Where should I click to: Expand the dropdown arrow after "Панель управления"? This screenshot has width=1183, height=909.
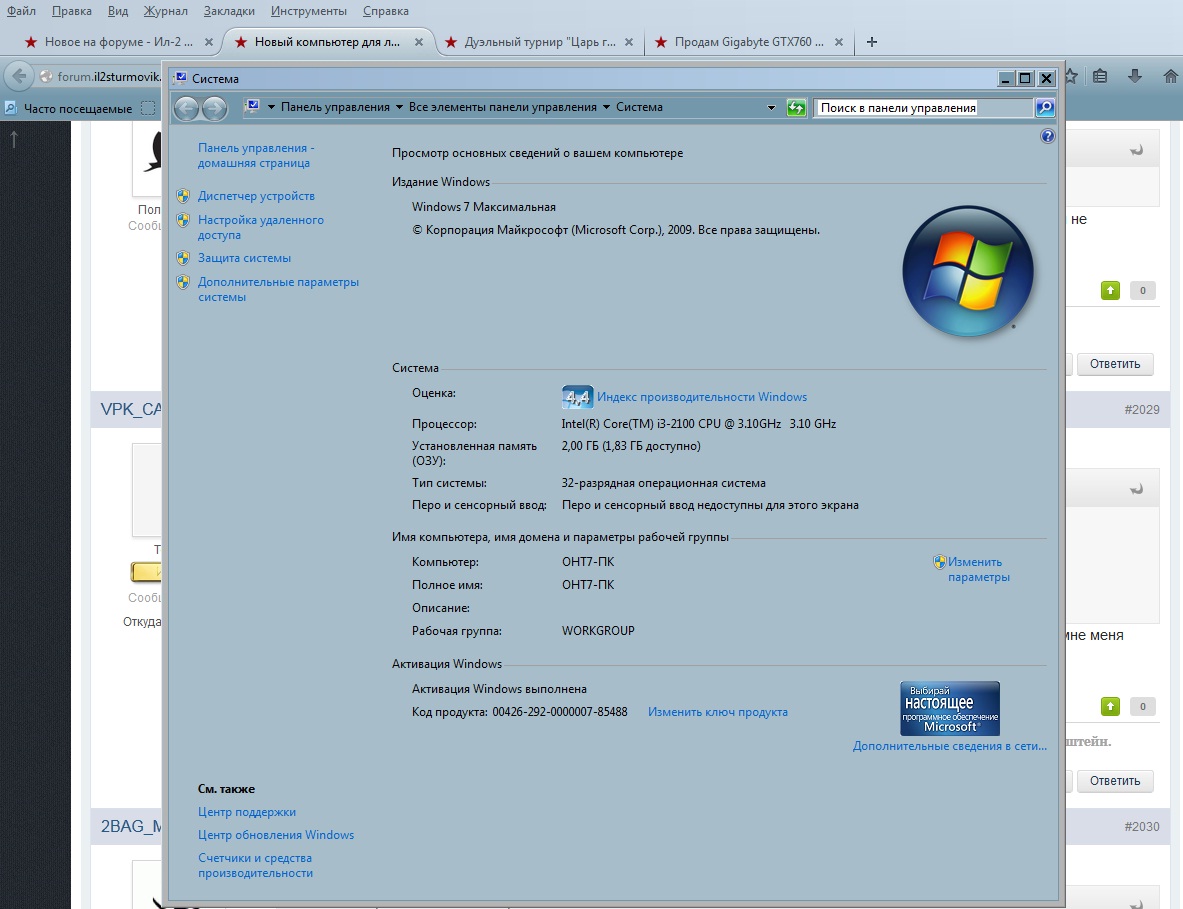pos(399,107)
